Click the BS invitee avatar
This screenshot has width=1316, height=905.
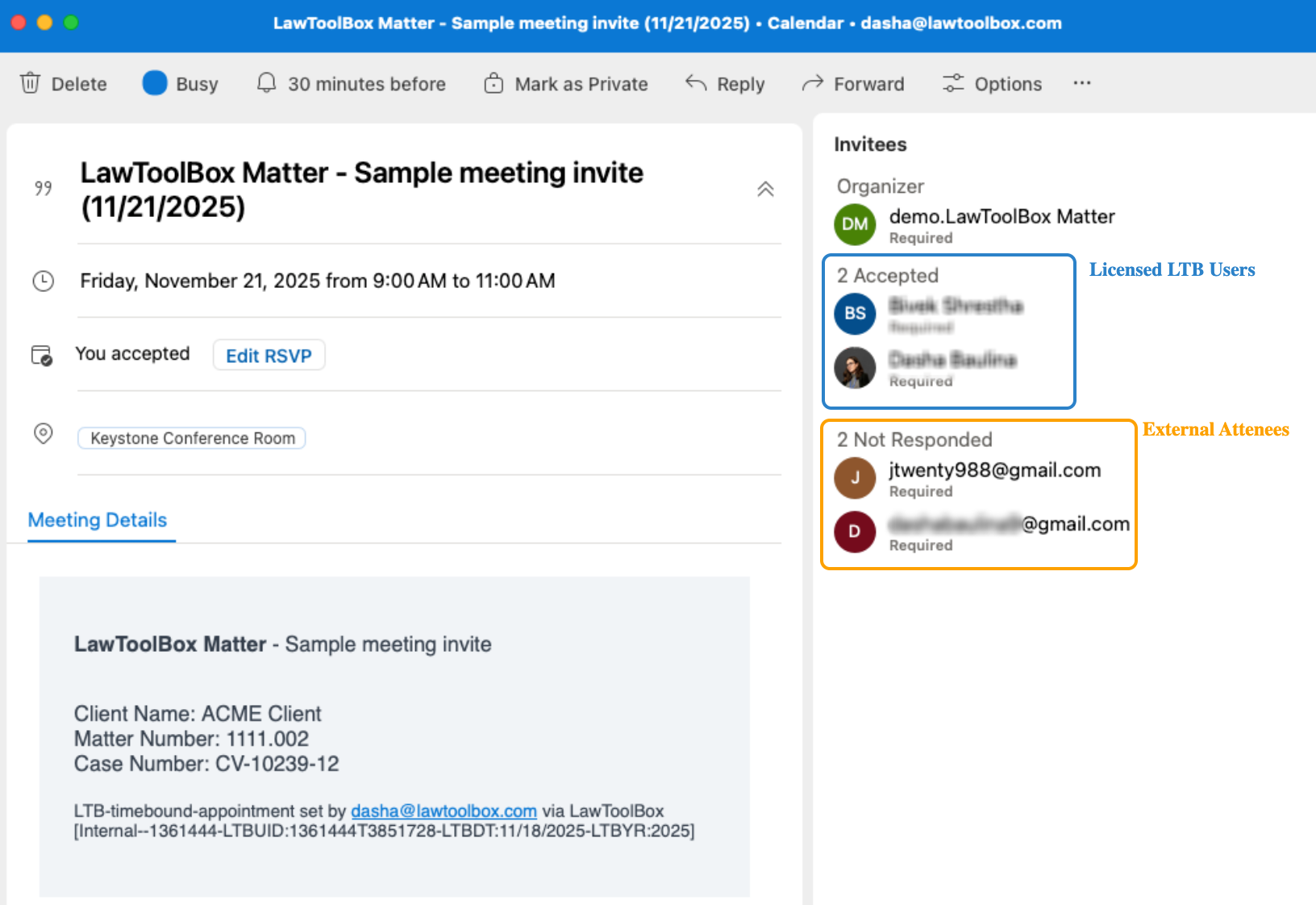click(855, 314)
